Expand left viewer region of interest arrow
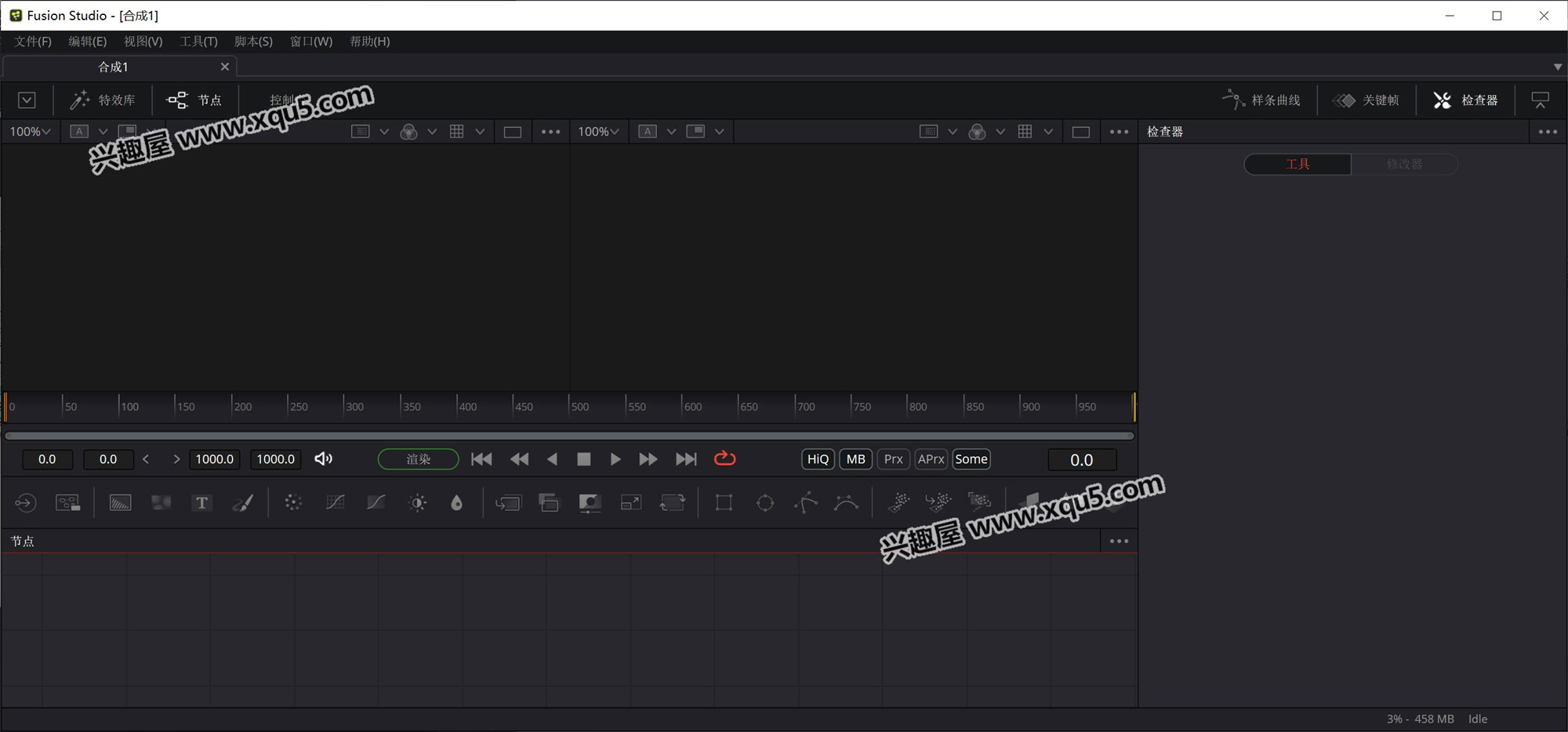 384,132
